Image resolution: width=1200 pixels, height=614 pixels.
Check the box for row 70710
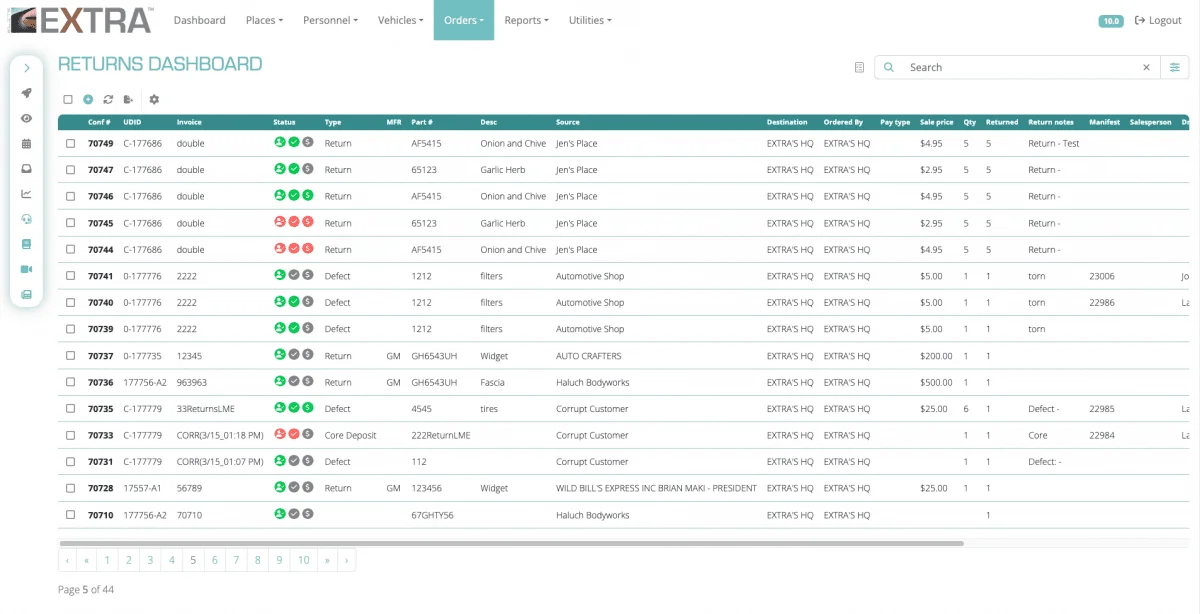point(70,515)
